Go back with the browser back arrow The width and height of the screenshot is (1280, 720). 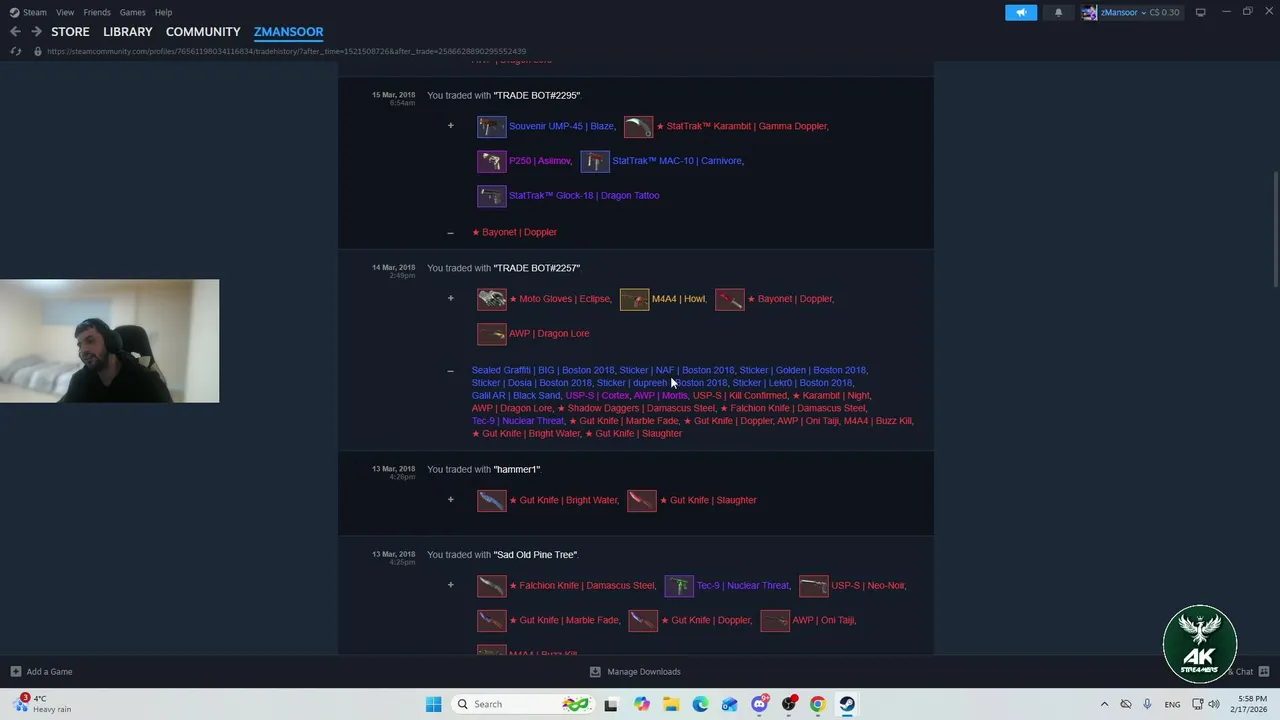pos(15,32)
